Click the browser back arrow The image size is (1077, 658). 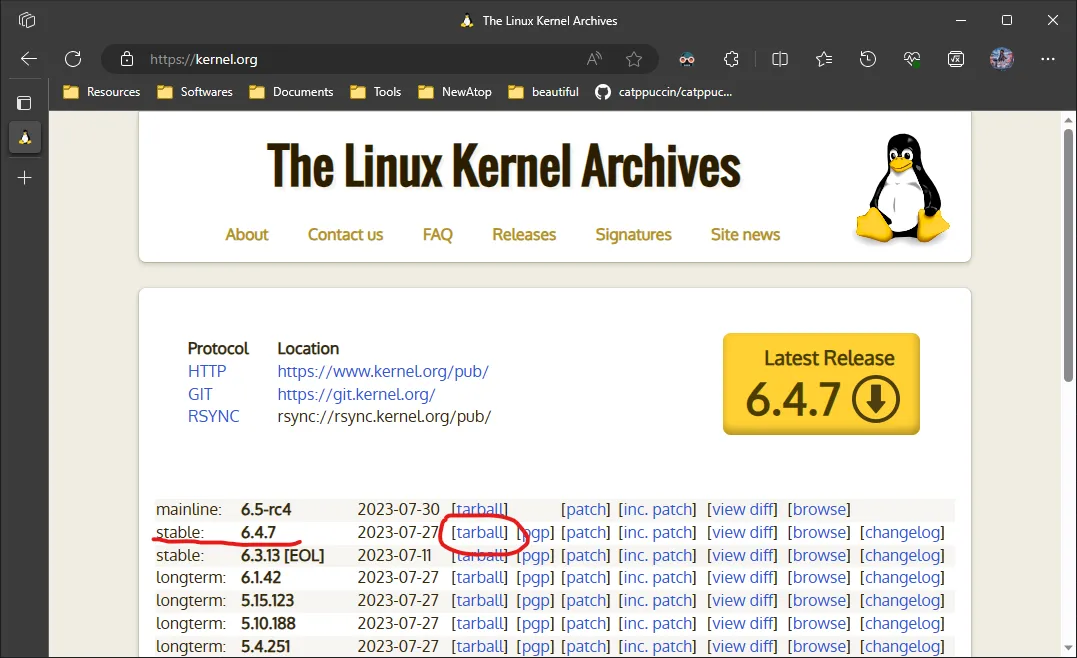click(x=29, y=59)
